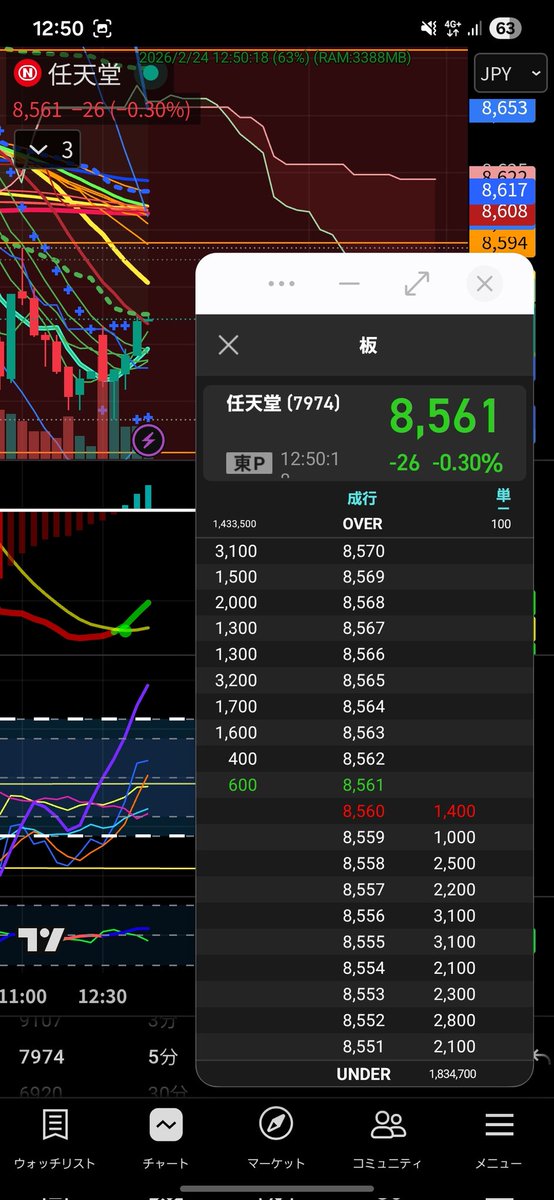Tap the 成行 market order header
Viewport: 554px width, 1200px height.
pos(362,498)
